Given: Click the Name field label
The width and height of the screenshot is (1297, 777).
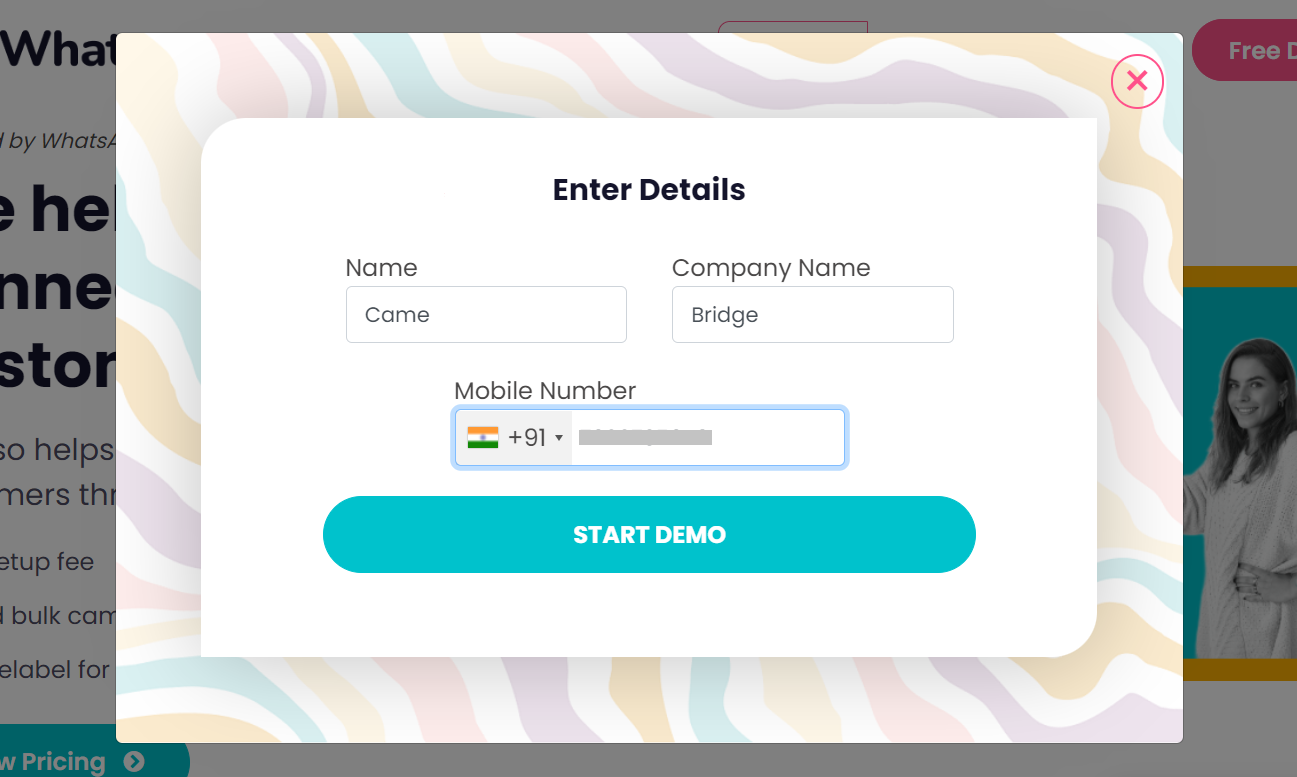Looking at the screenshot, I should (x=381, y=268).
